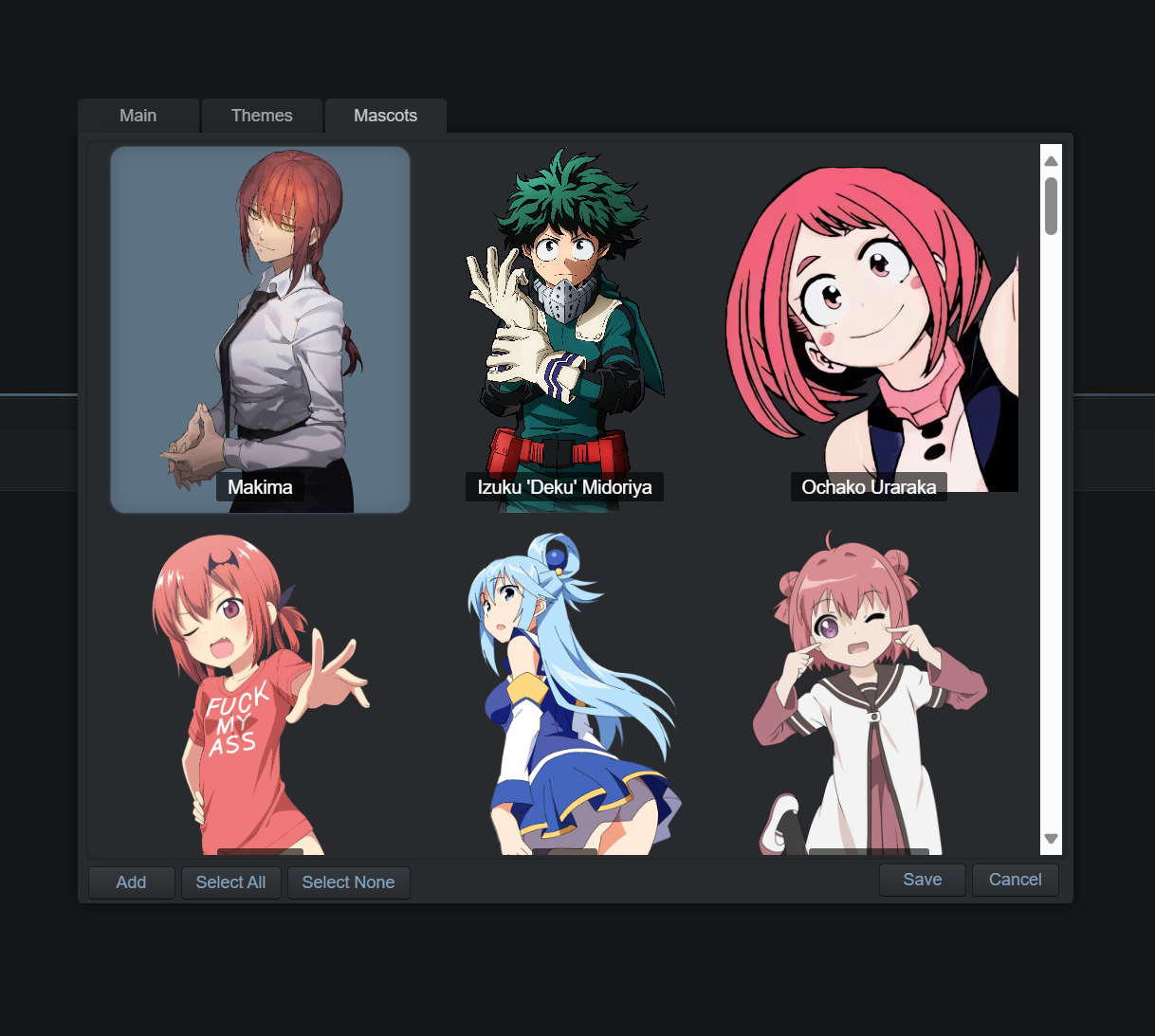1155x1036 pixels.
Task: Save the mascot settings
Action: [x=922, y=880]
